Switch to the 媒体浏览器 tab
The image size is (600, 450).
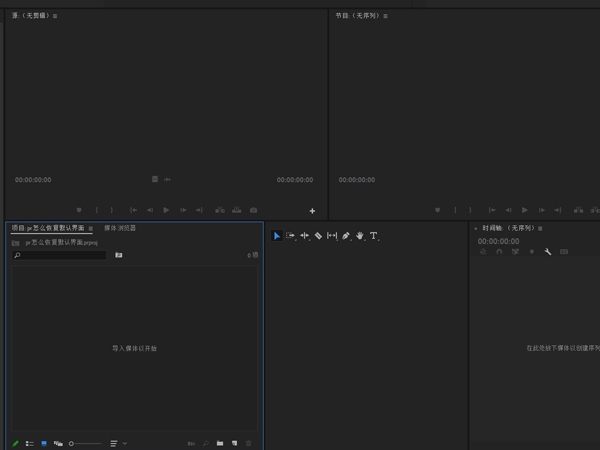click(120, 228)
